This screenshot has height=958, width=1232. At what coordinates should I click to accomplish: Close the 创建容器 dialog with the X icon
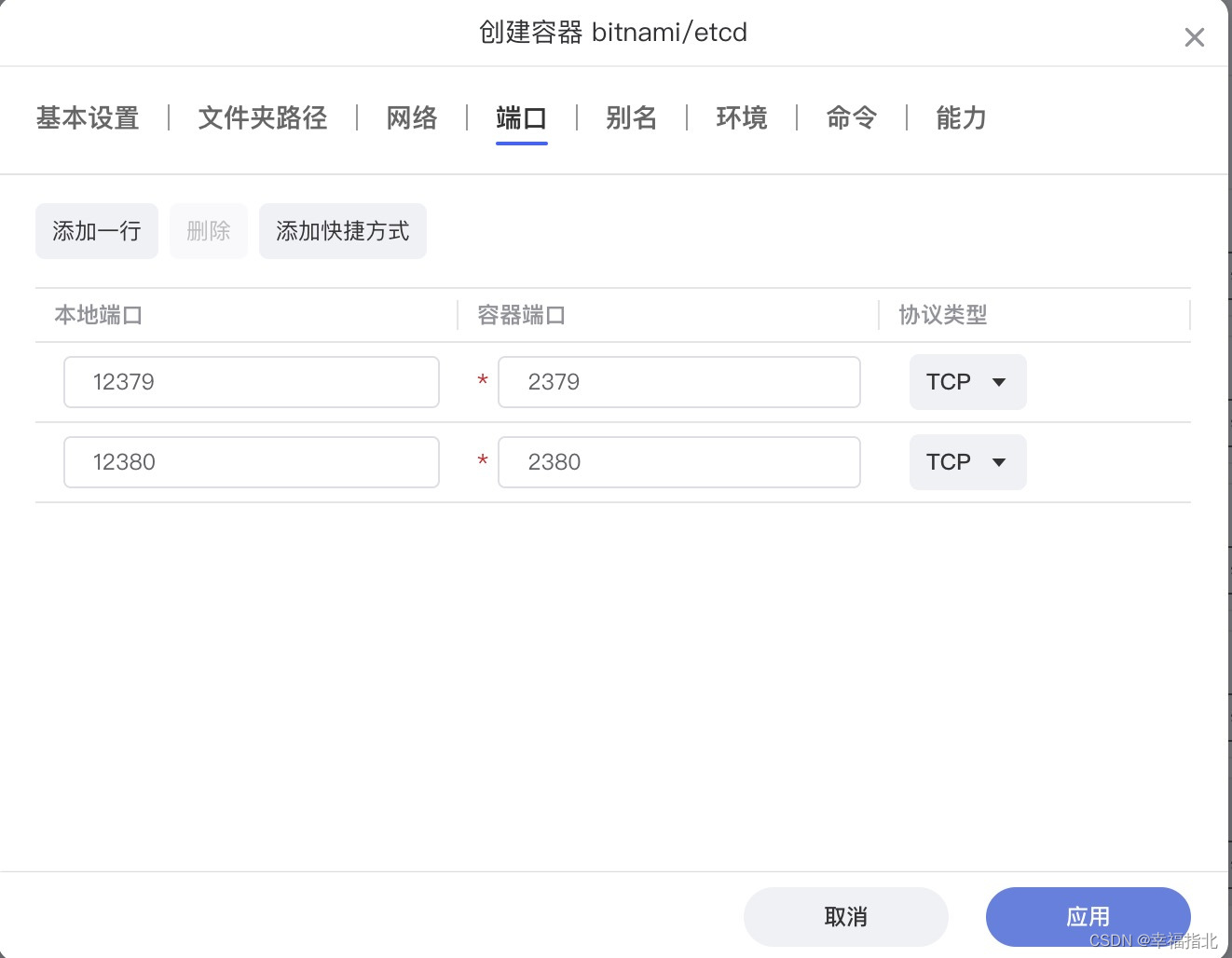point(1194,37)
